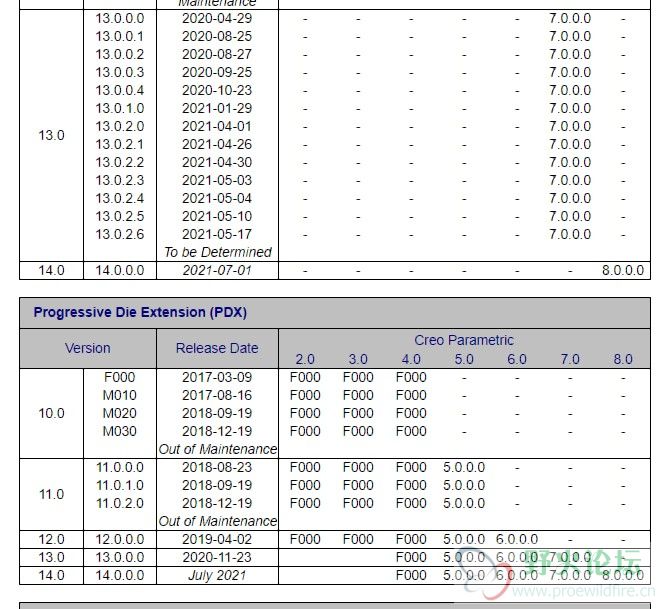Click release date 2020-09-25
The image size is (665, 609).
pos(217,73)
